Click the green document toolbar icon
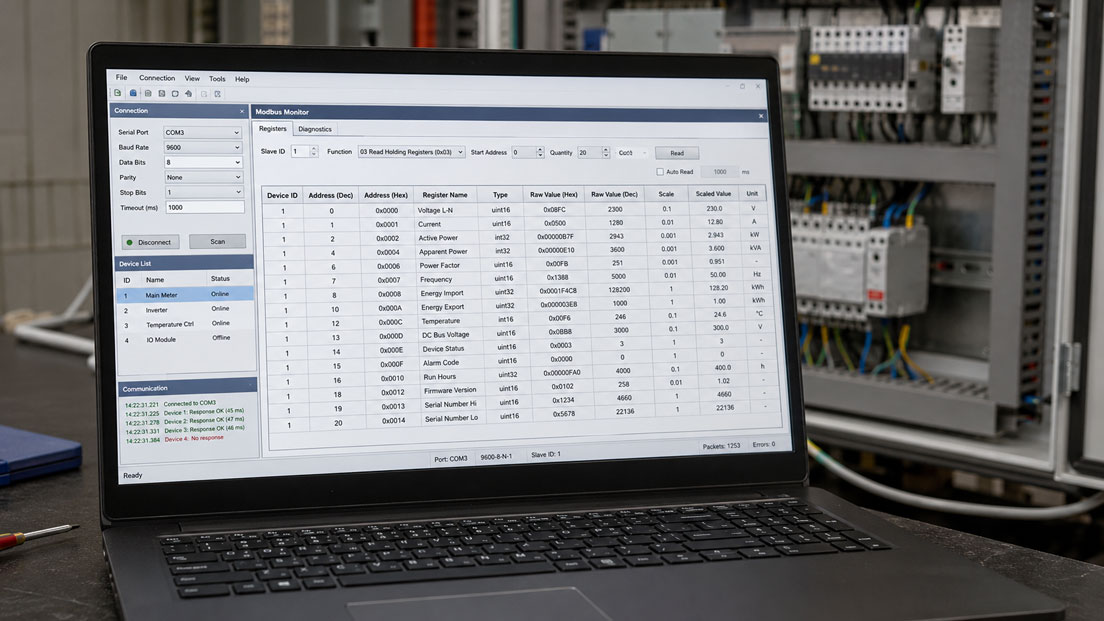1104x621 pixels. pos(118,93)
